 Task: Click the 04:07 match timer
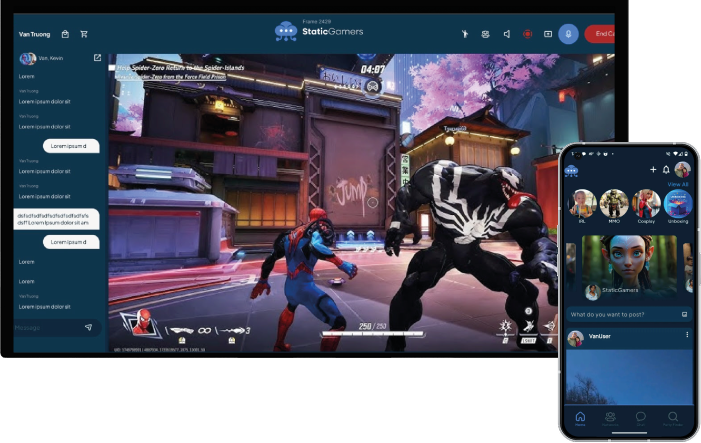373,69
